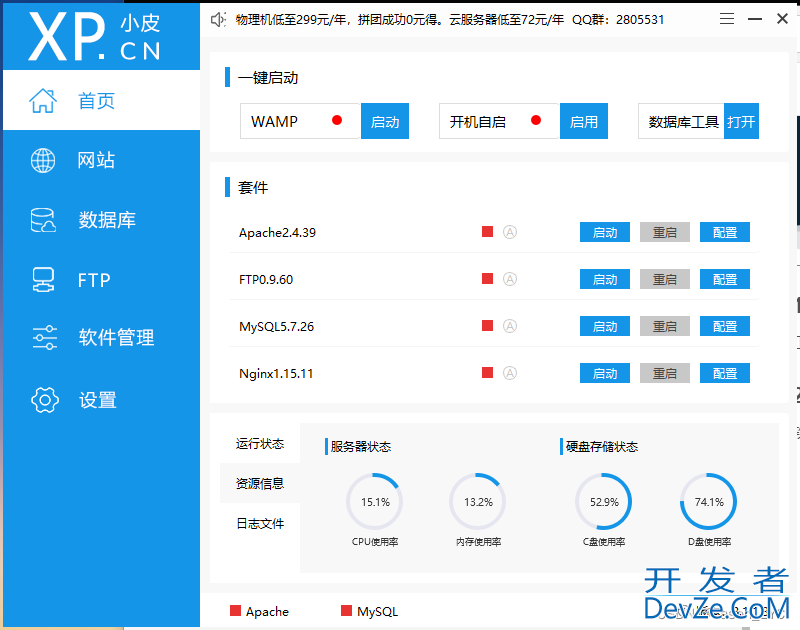This screenshot has height=630, width=800.
Task: Click WAMP red status dot
Action: tap(337, 120)
